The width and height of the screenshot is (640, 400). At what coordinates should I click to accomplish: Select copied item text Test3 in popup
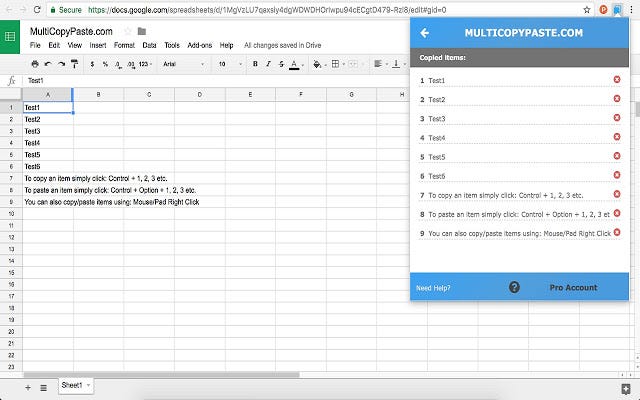437,119
